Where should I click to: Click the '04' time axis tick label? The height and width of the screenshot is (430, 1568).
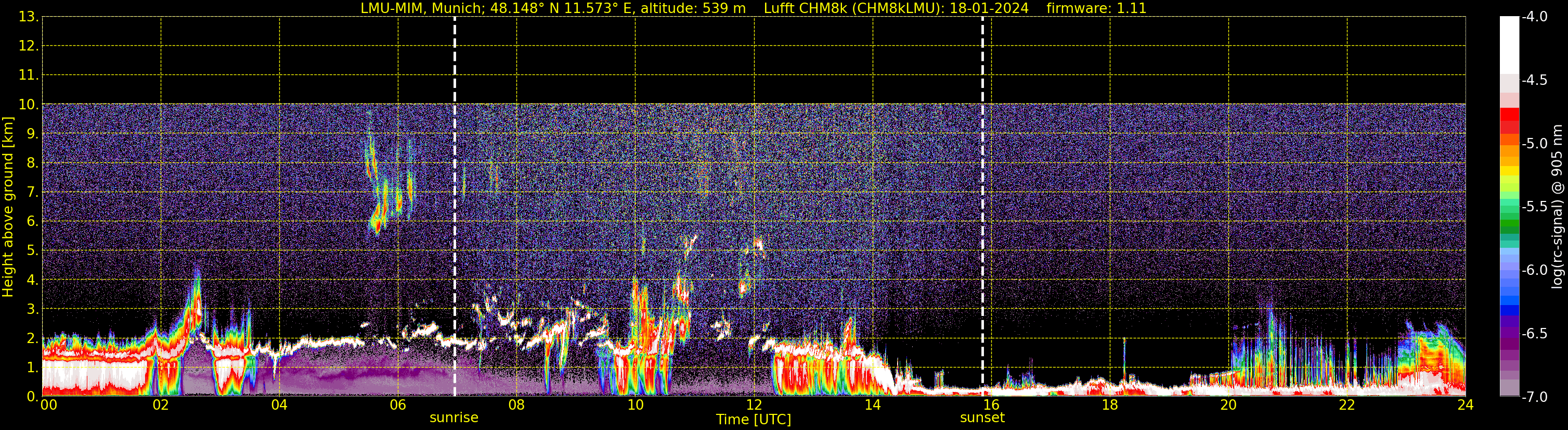279,405
